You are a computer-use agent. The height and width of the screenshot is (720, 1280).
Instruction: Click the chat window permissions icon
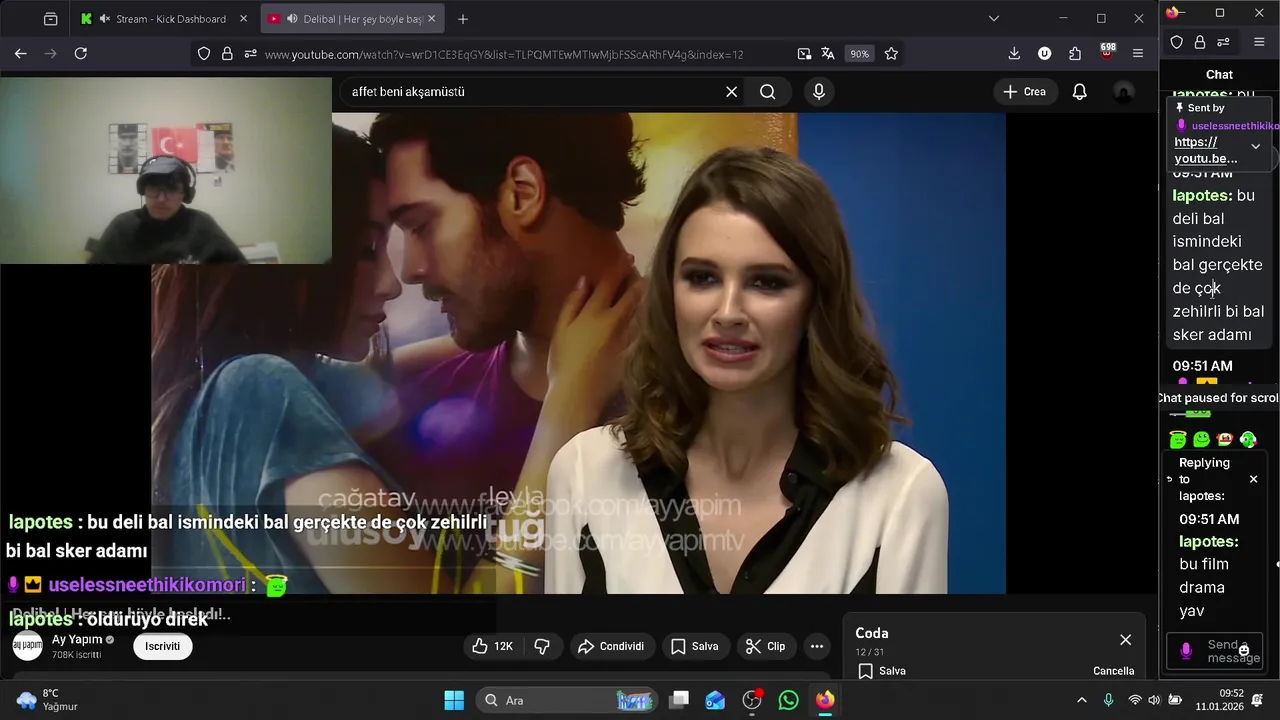tap(1223, 42)
